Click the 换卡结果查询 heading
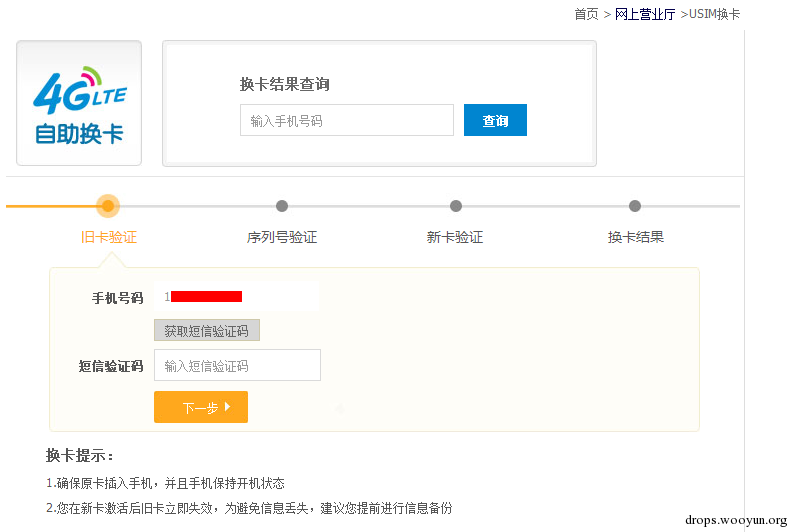 click(285, 84)
